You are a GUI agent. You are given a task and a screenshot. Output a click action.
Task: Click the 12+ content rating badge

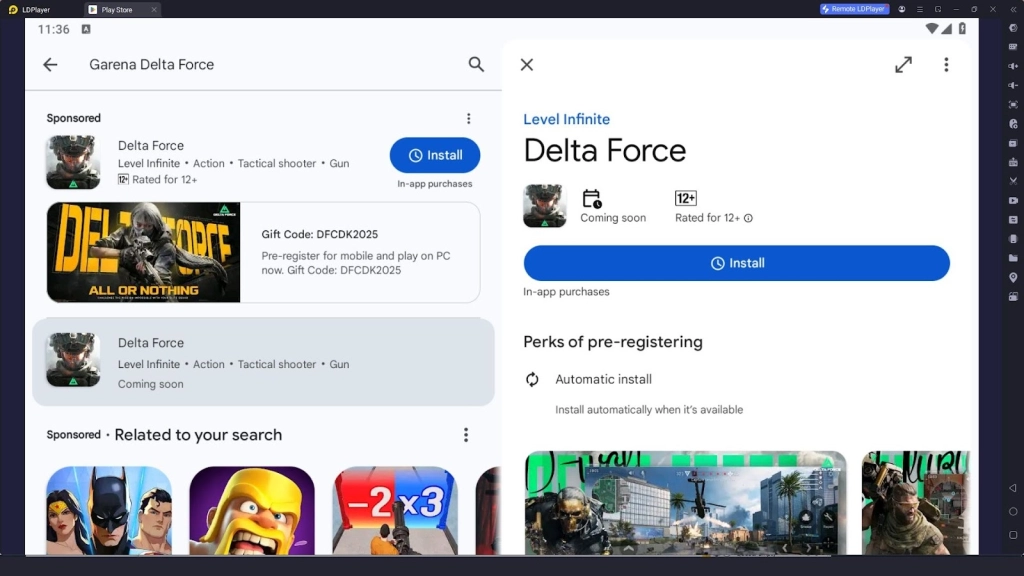[686, 198]
